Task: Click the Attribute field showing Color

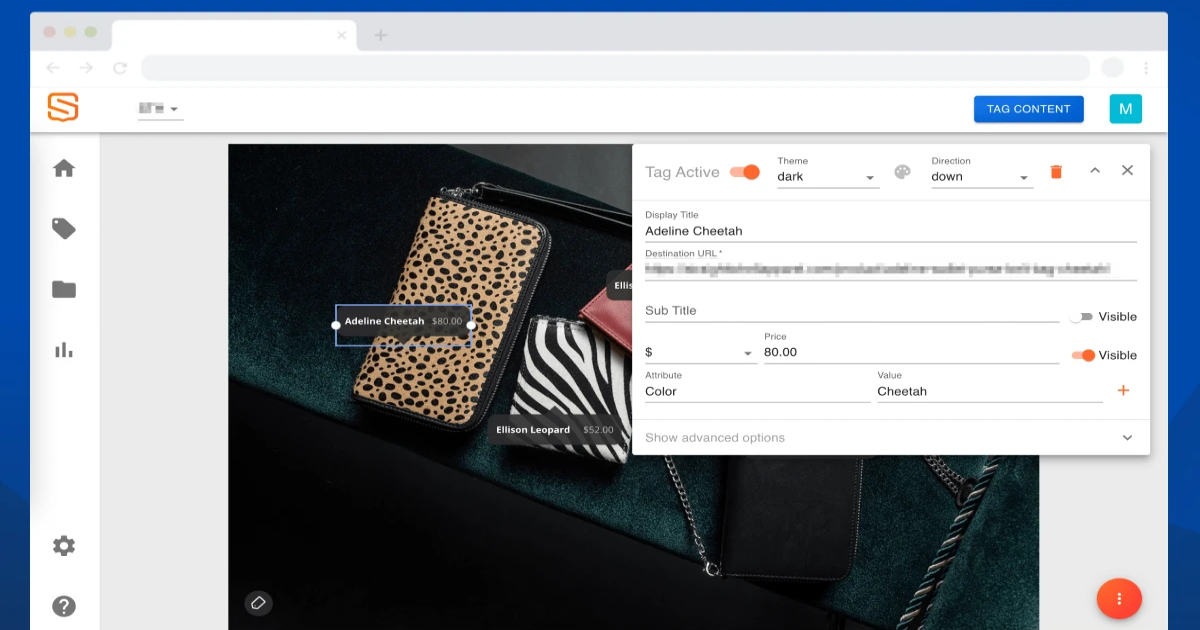Action: click(x=757, y=392)
